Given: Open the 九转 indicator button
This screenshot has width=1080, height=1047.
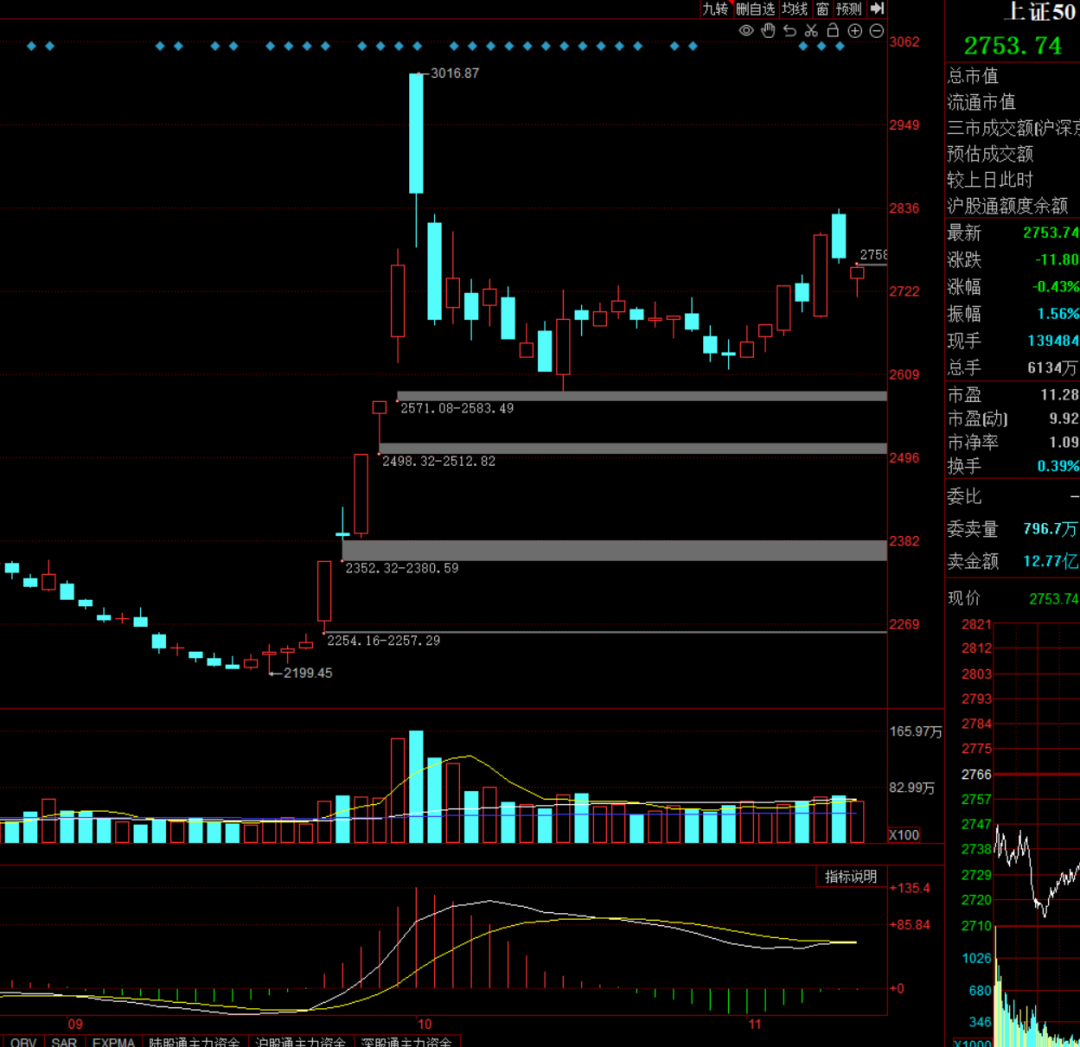Looking at the screenshot, I should pos(716,8).
